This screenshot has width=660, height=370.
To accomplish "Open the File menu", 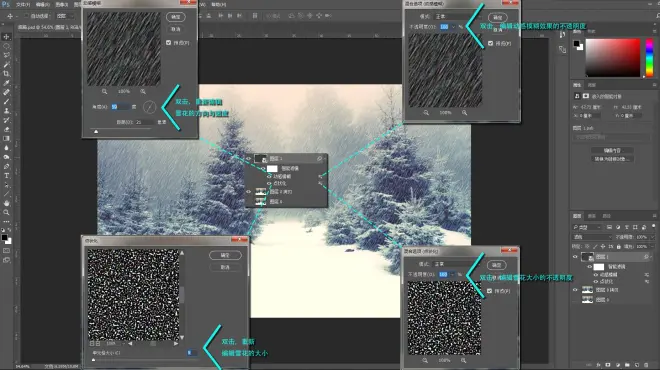I will point(23,5).
